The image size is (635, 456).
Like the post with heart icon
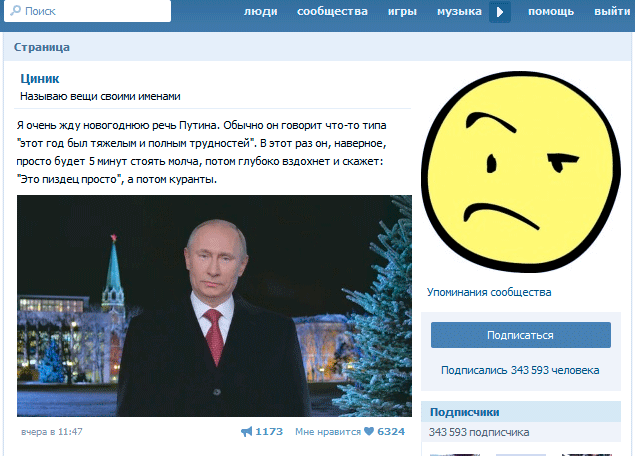click(369, 431)
